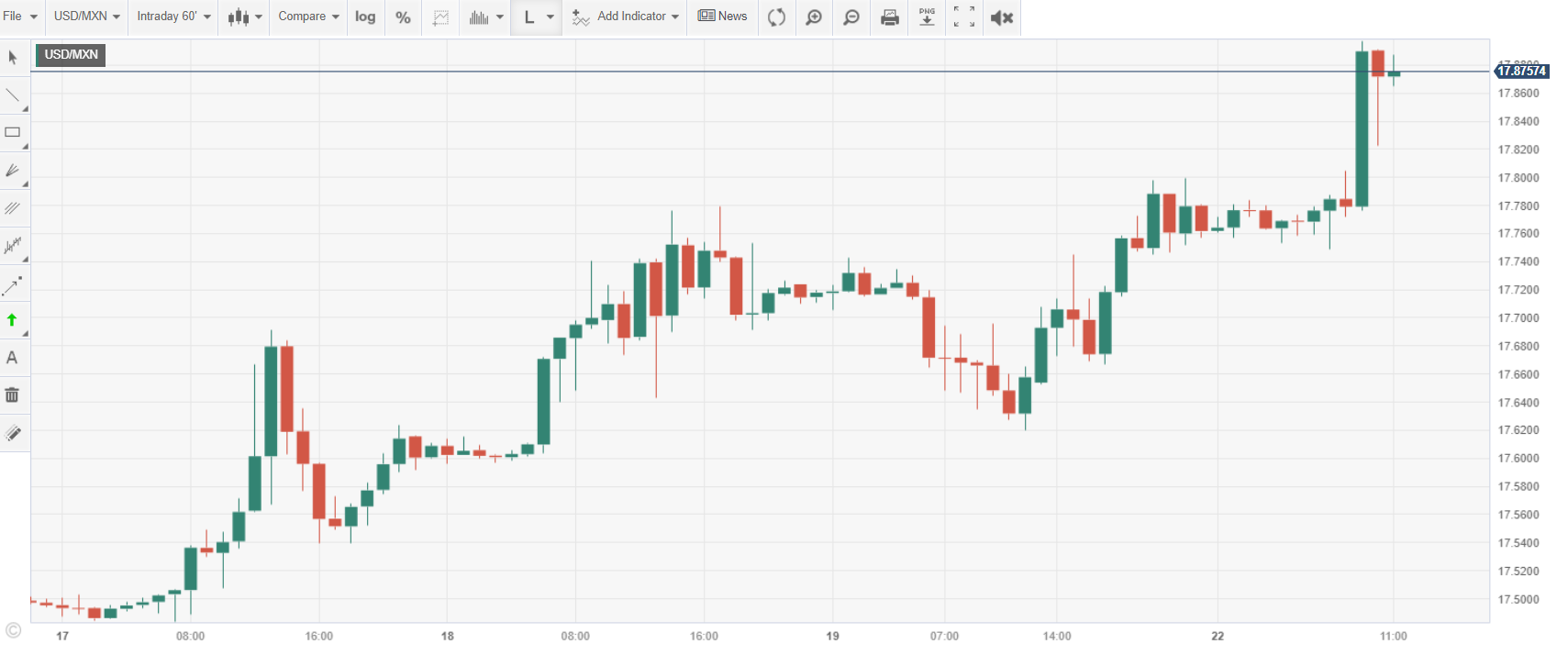Click the date label 17 on time axis
The image size is (1568, 655).
[62, 637]
